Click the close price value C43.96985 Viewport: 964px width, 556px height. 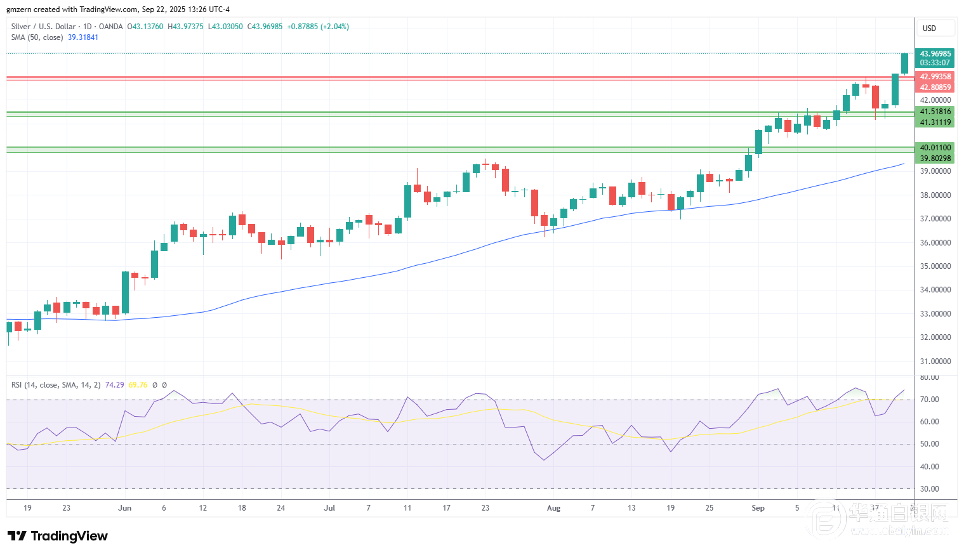(265, 26)
